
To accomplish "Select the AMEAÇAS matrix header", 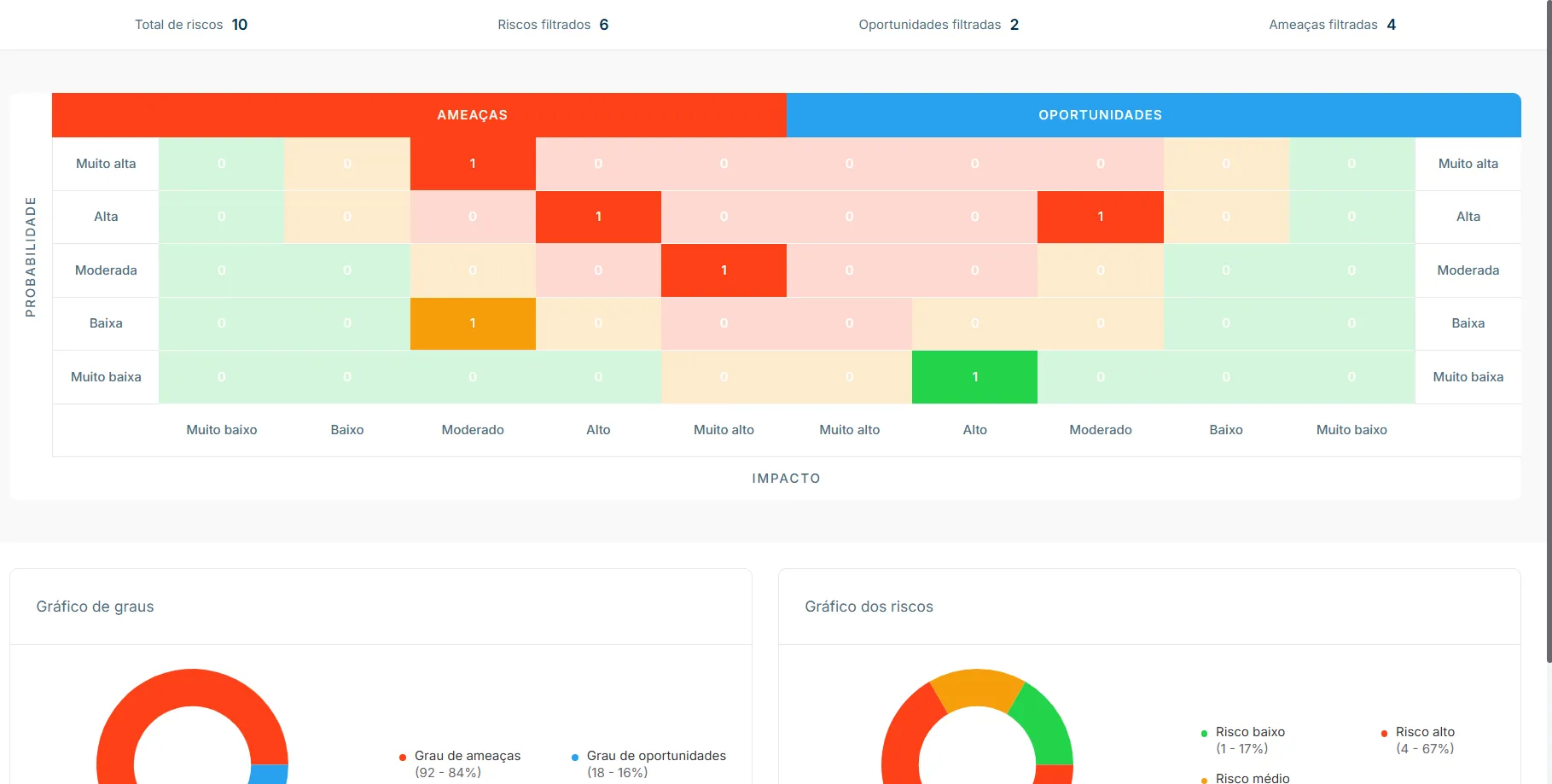I will [419, 115].
